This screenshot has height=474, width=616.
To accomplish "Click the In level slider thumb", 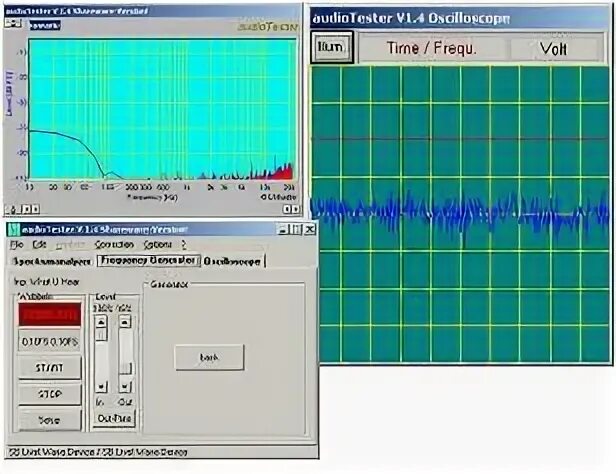I will coord(101,335).
